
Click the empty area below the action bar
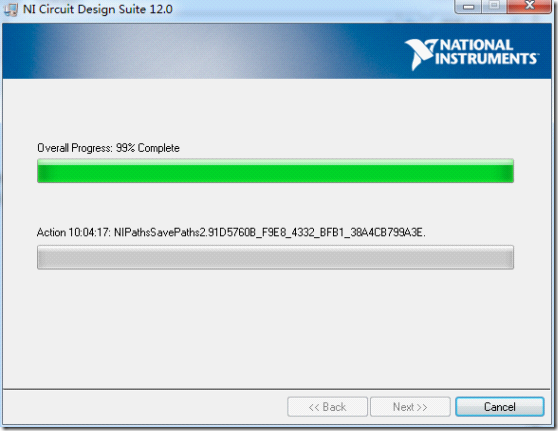click(x=276, y=327)
